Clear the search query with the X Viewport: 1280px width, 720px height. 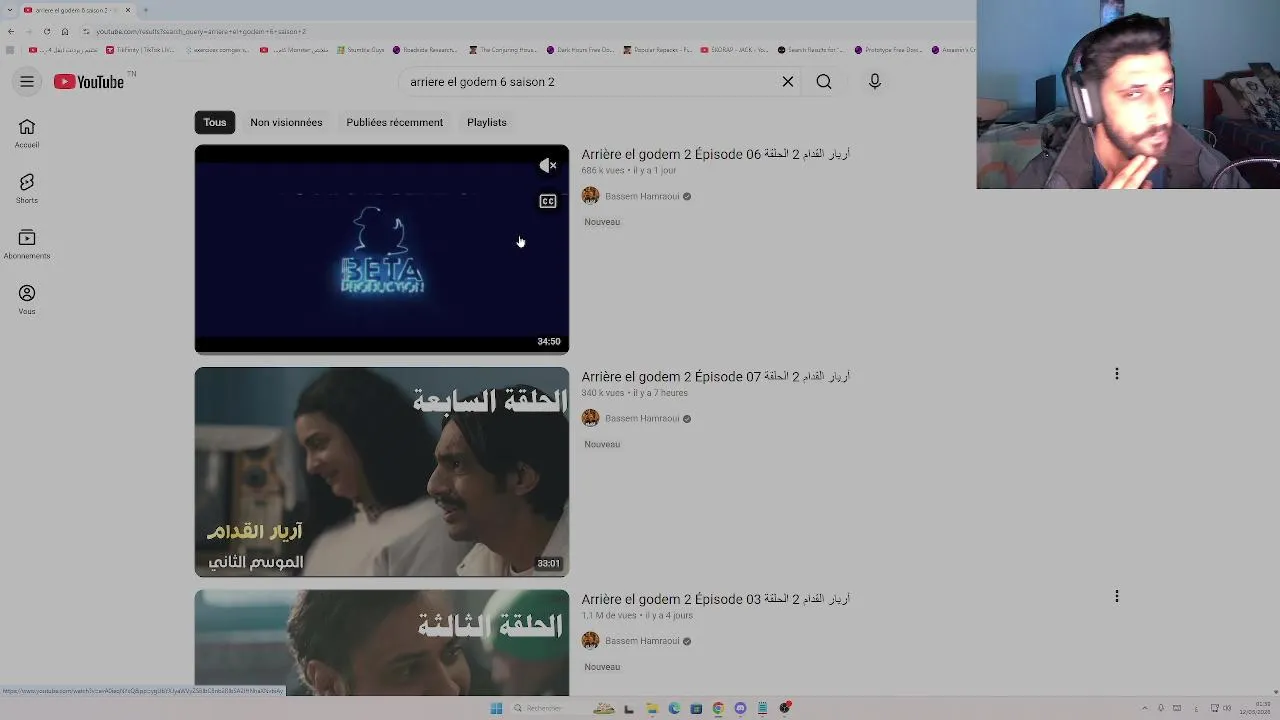click(788, 82)
